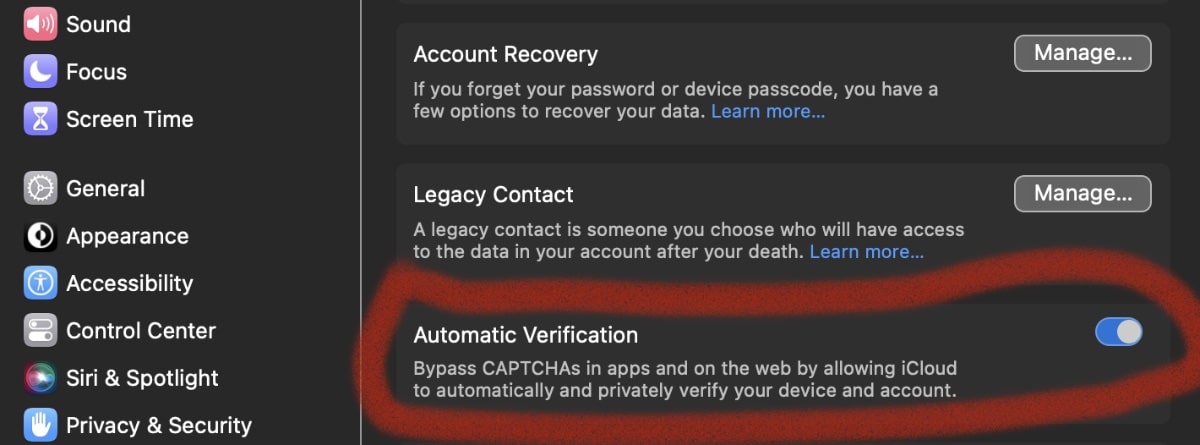The height and width of the screenshot is (445, 1200).
Task: Click Manage button for Legacy Contact
Action: click(x=1082, y=193)
